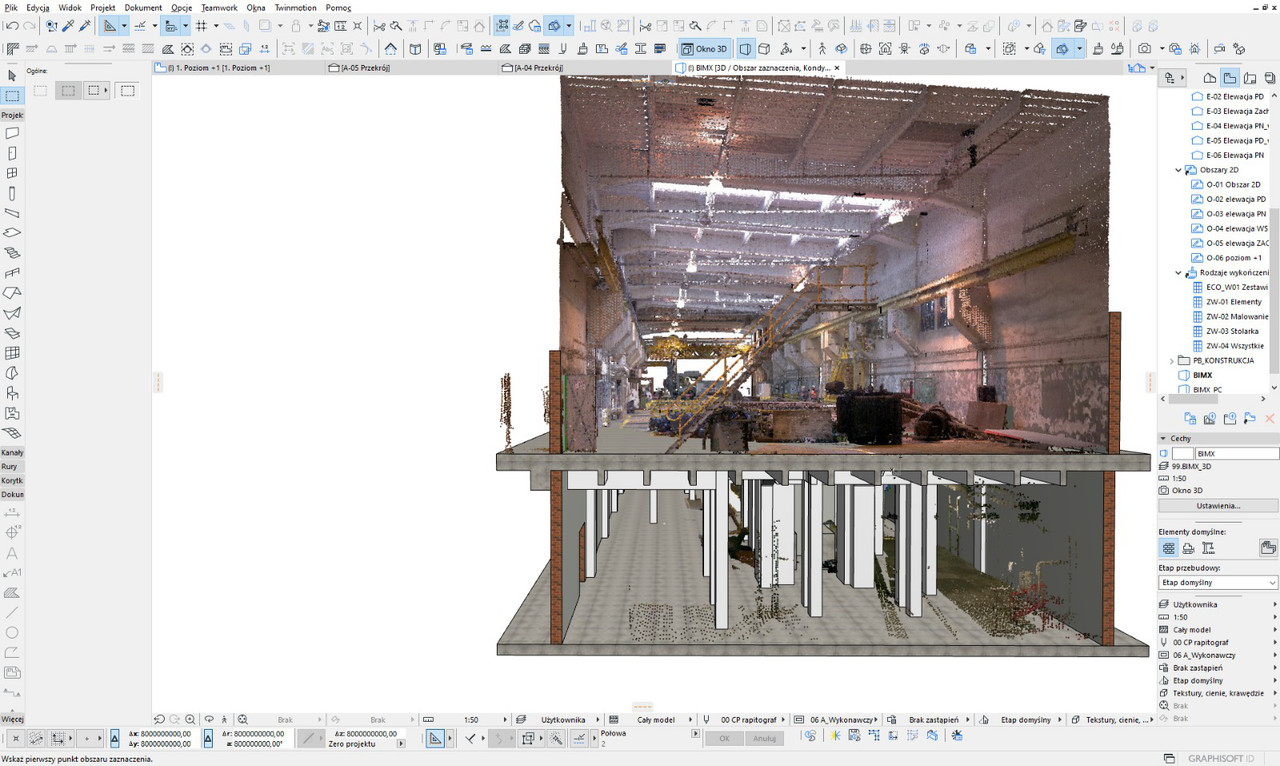
Task: Activate the syringe Inject Parameters icon
Action: pos(84,26)
